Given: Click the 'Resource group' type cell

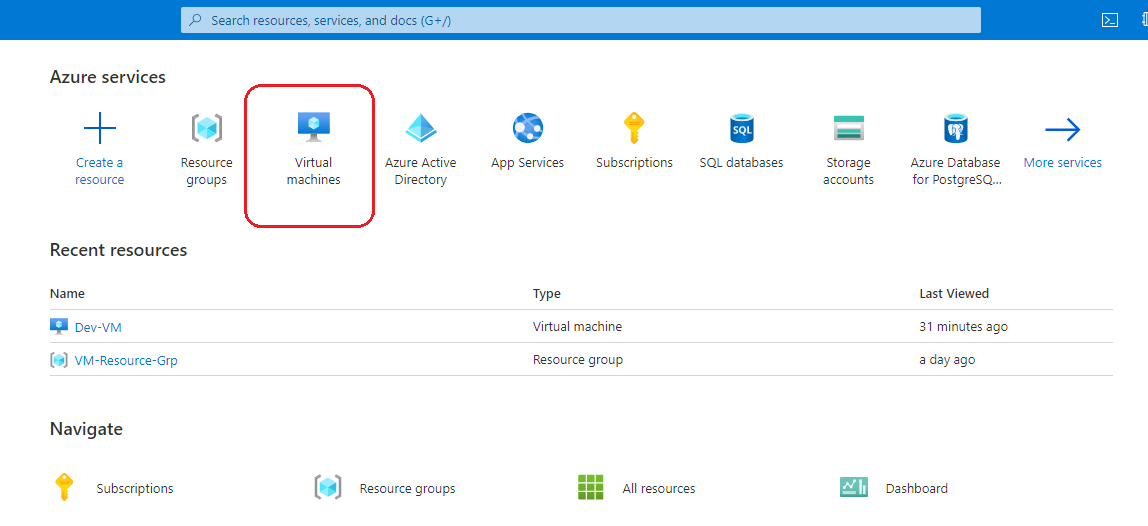Looking at the screenshot, I should click(578, 360).
